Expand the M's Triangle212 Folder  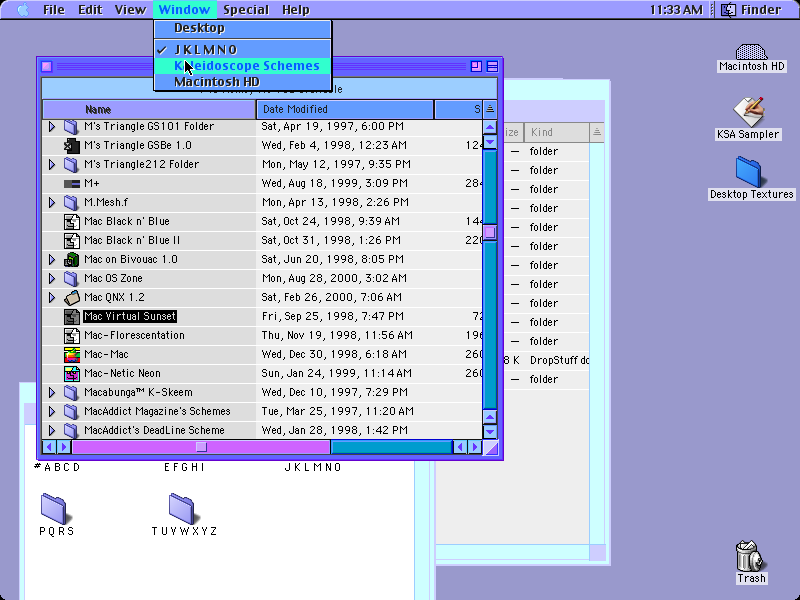[52, 164]
